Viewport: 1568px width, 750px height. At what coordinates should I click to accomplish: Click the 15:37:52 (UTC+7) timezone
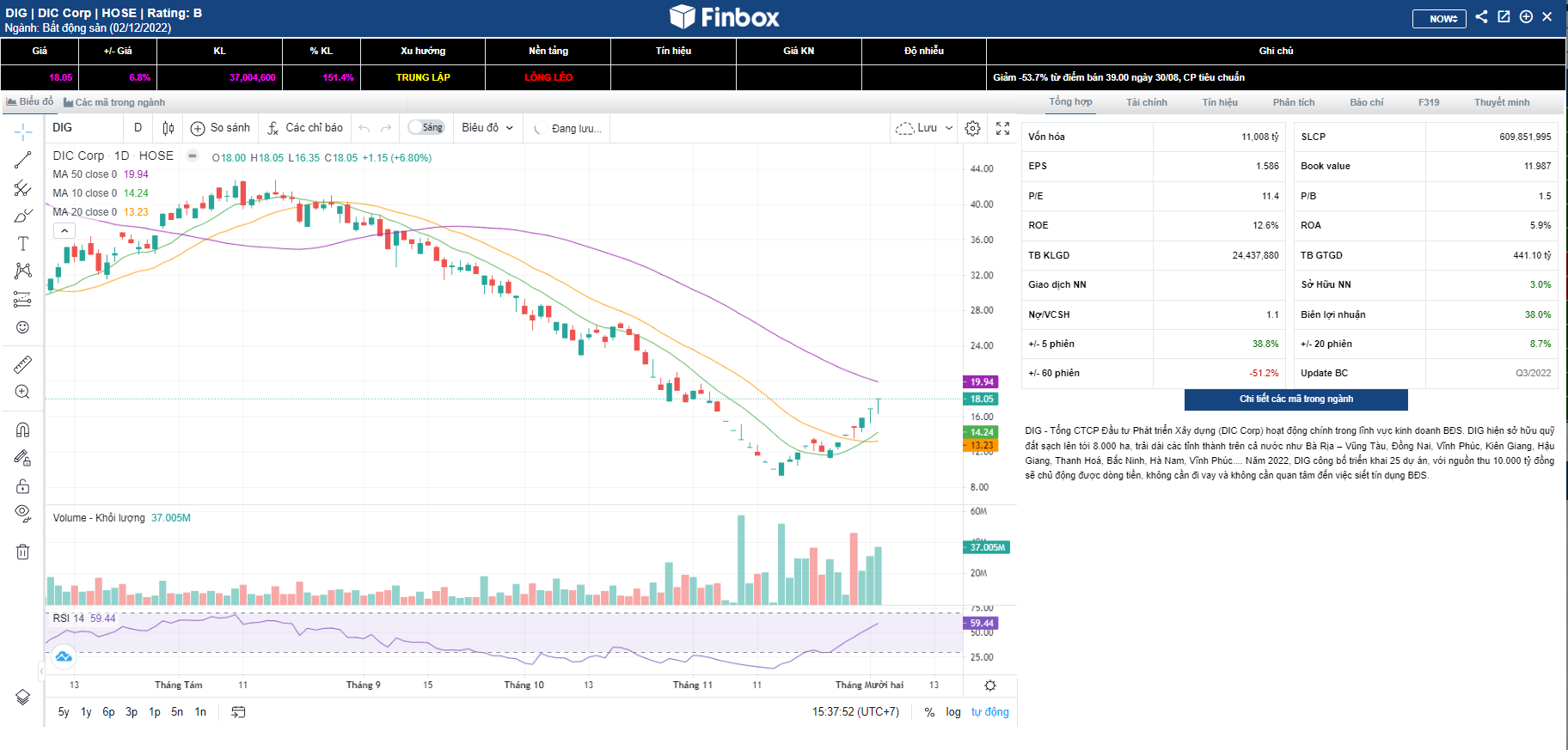coord(855,712)
